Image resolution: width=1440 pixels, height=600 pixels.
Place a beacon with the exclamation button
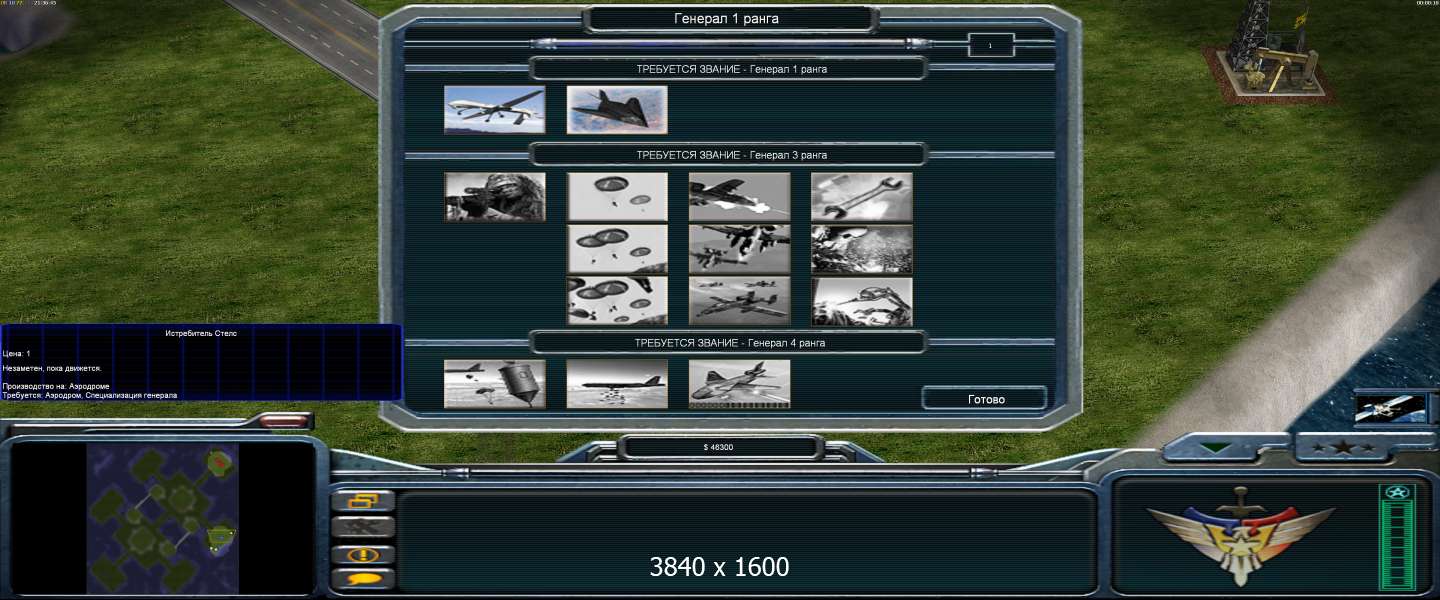[x=363, y=554]
